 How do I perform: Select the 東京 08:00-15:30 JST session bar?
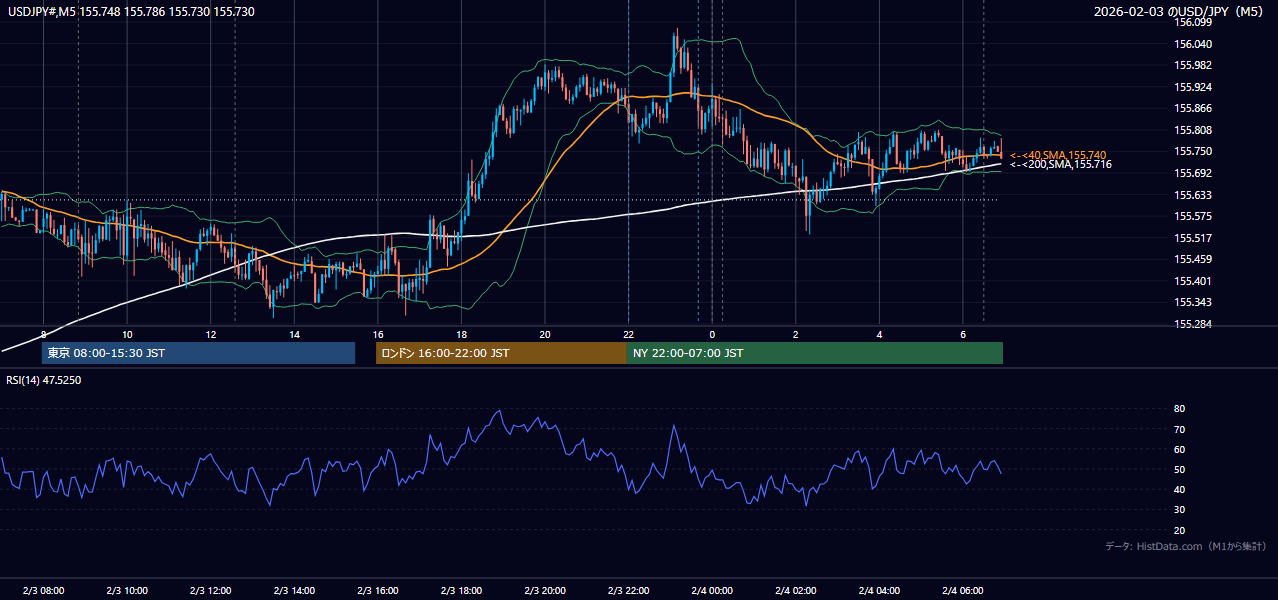198,353
